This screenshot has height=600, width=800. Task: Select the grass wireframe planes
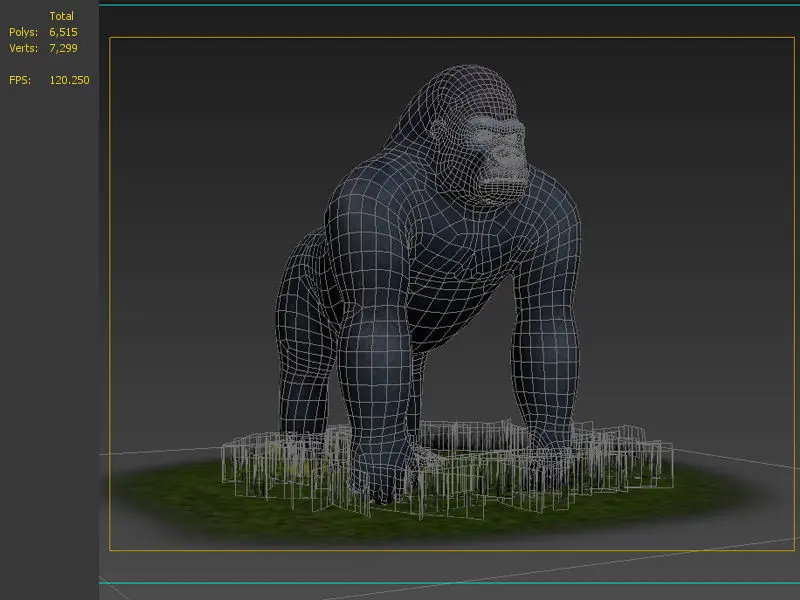[447, 469]
